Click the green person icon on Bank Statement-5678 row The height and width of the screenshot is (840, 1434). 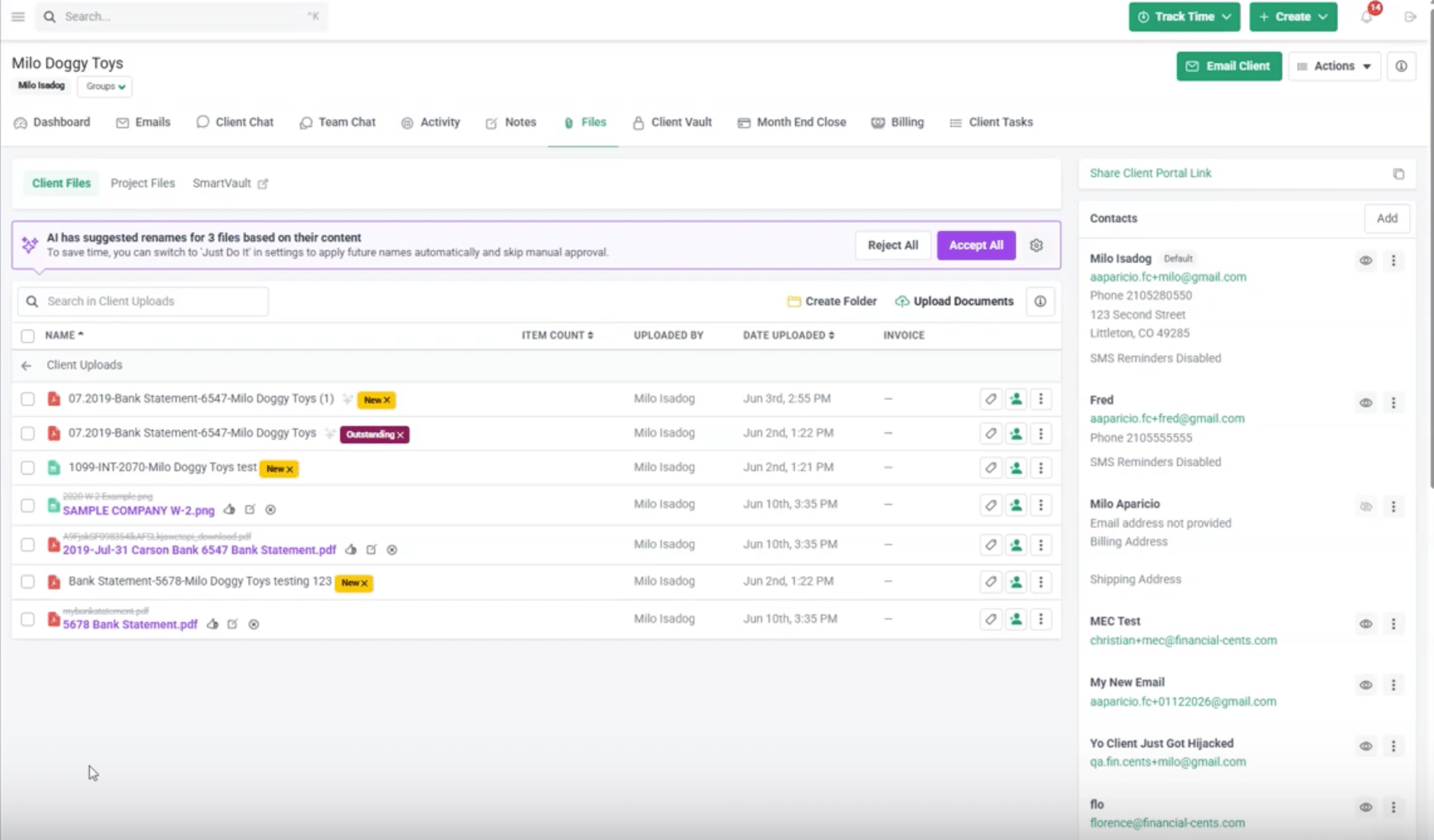pos(1015,581)
